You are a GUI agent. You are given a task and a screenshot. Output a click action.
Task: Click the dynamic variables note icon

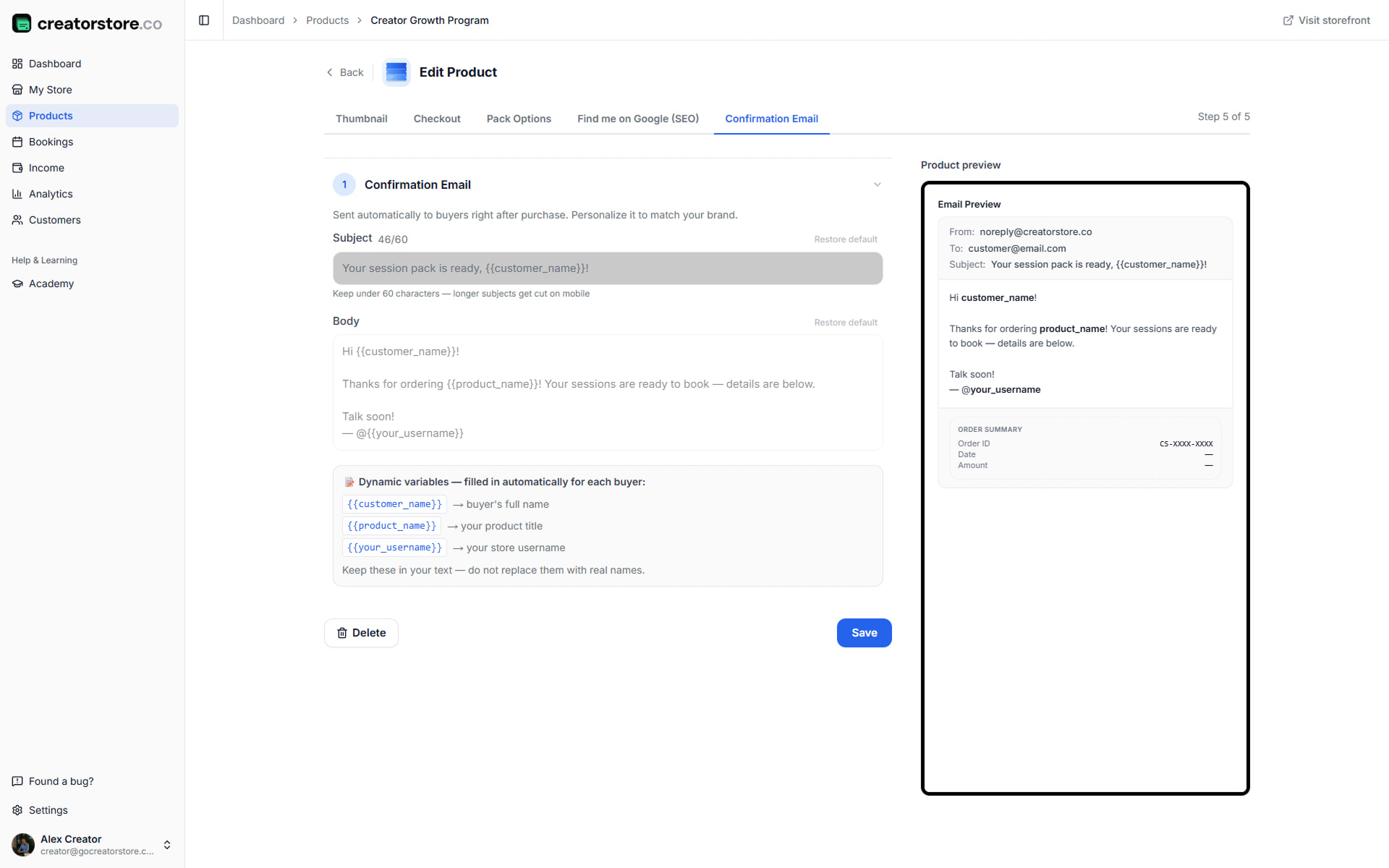pos(349,482)
